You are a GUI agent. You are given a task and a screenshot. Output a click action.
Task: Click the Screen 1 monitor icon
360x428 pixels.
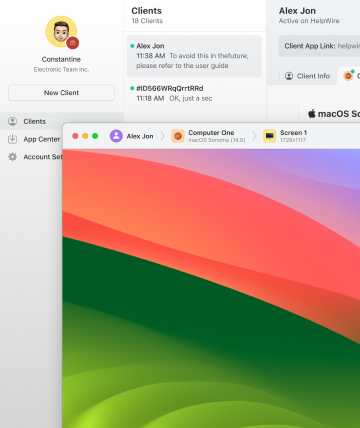(x=270, y=136)
